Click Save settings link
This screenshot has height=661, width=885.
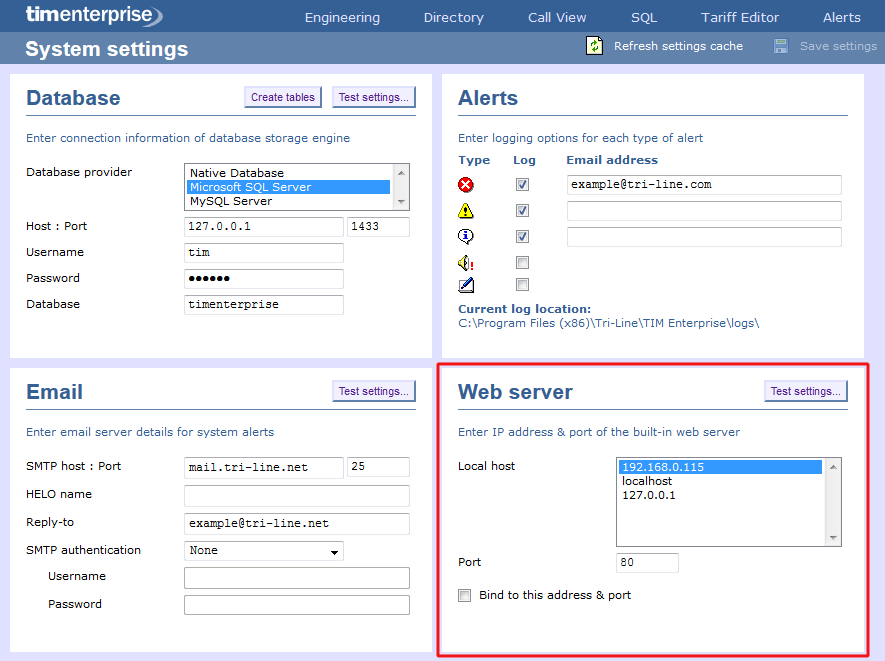(838, 46)
